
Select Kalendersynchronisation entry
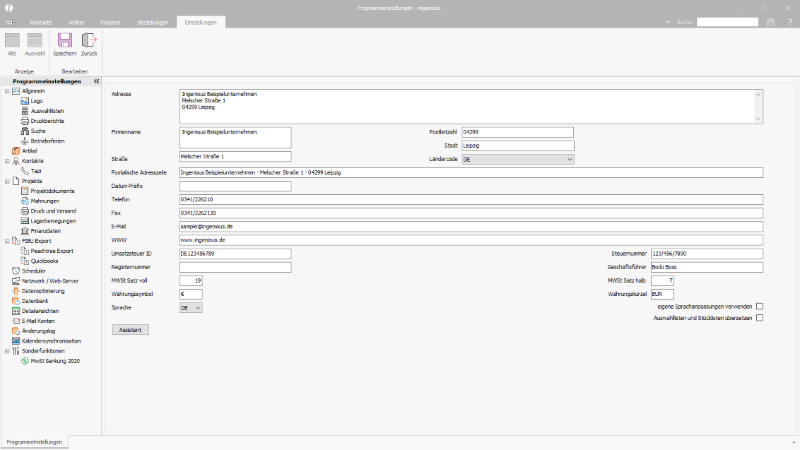51,341
